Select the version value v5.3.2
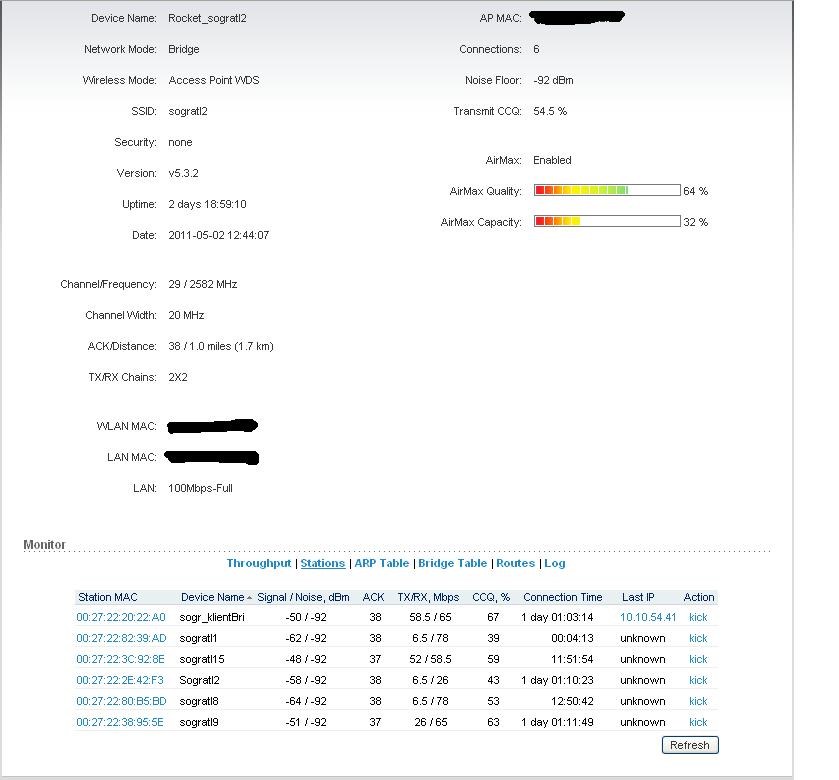 (184, 173)
